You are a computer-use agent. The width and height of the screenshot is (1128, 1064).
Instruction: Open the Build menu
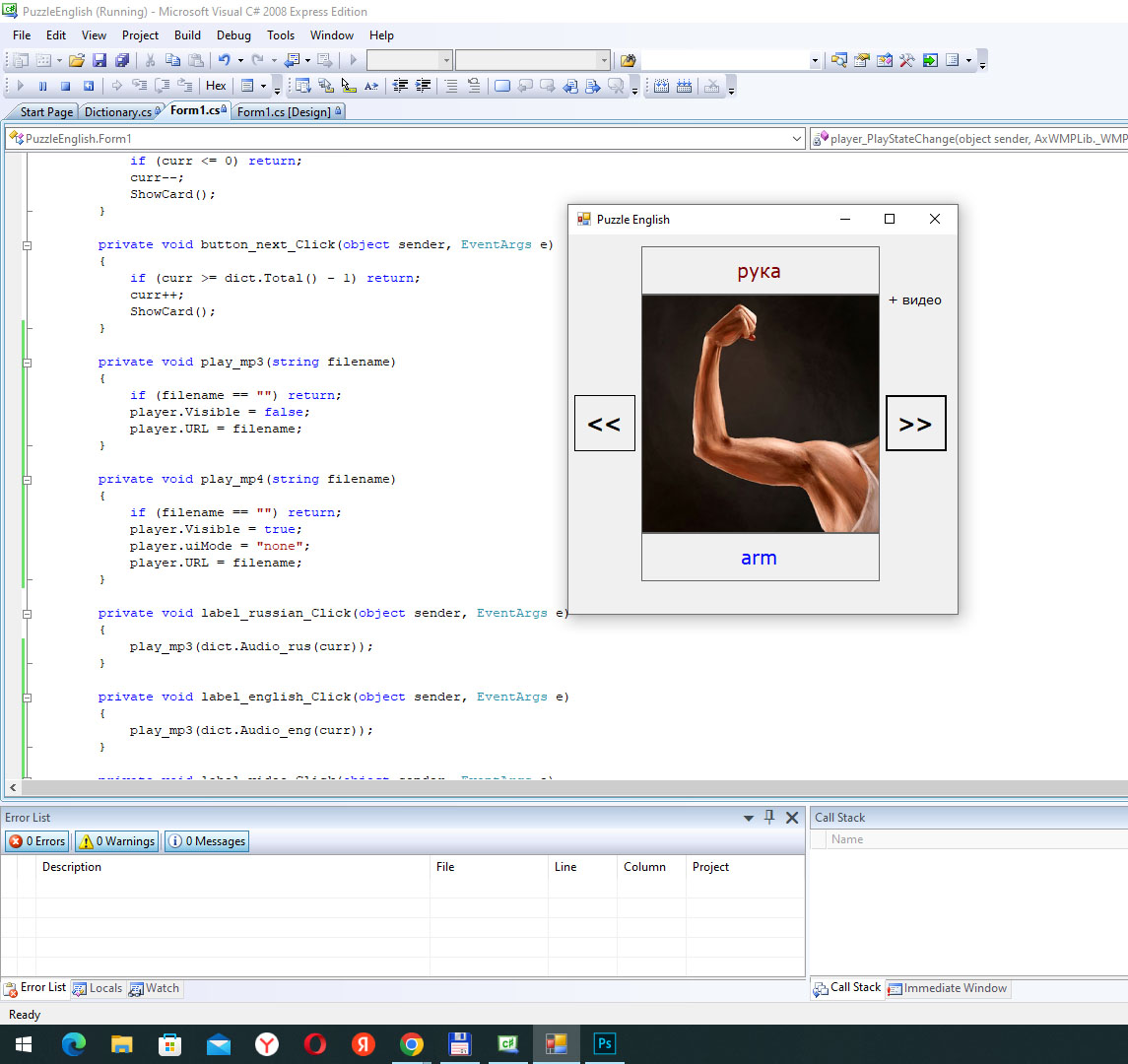[x=188, y=35]
